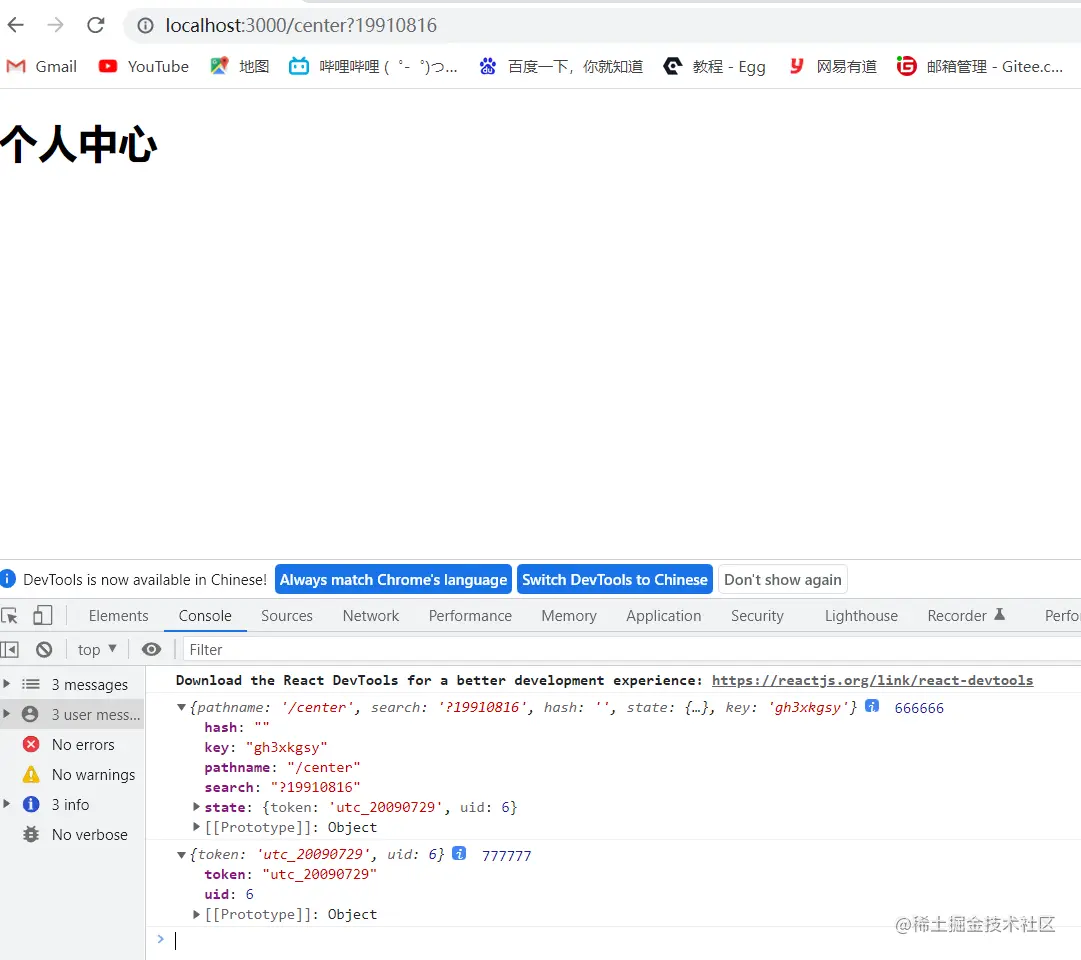This screenshot has height=960, width=1081.
Task: Click the yellow warning icon in sidebar
Action: 31,774
